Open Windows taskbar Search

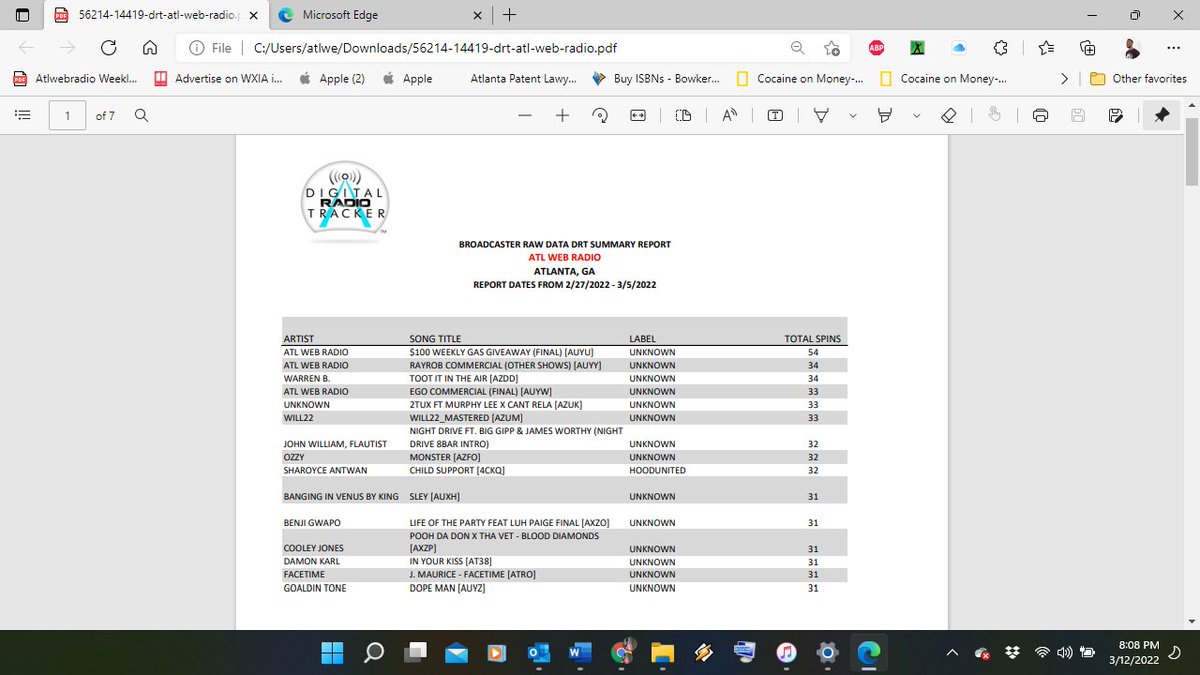pos(373,652)
